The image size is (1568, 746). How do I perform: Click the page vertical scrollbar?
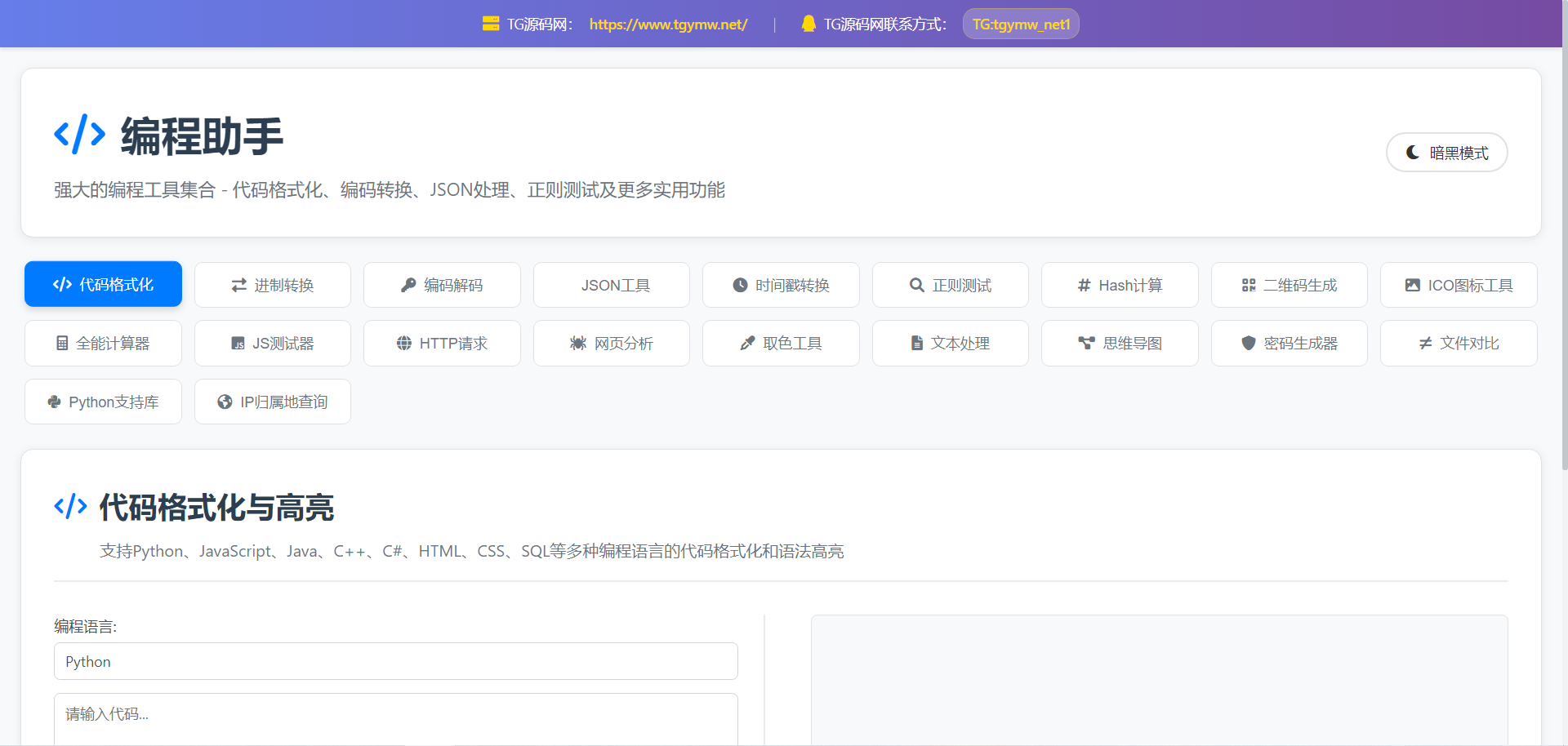pyautogui.click(x=1564, y=245)
